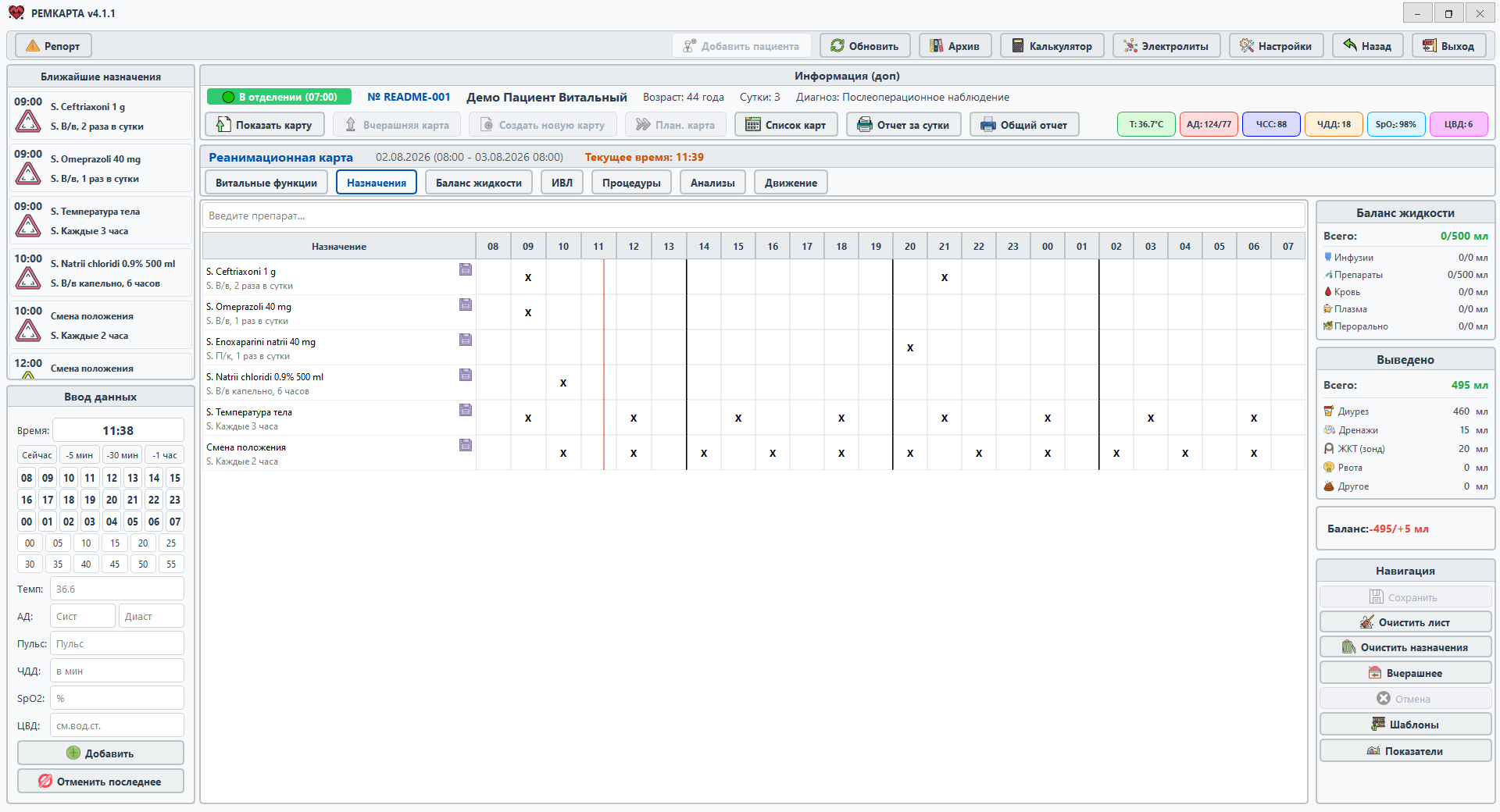Click Очистить лист in navigation
This screenshot has width=1500, height=812.
click(1405, 622)
